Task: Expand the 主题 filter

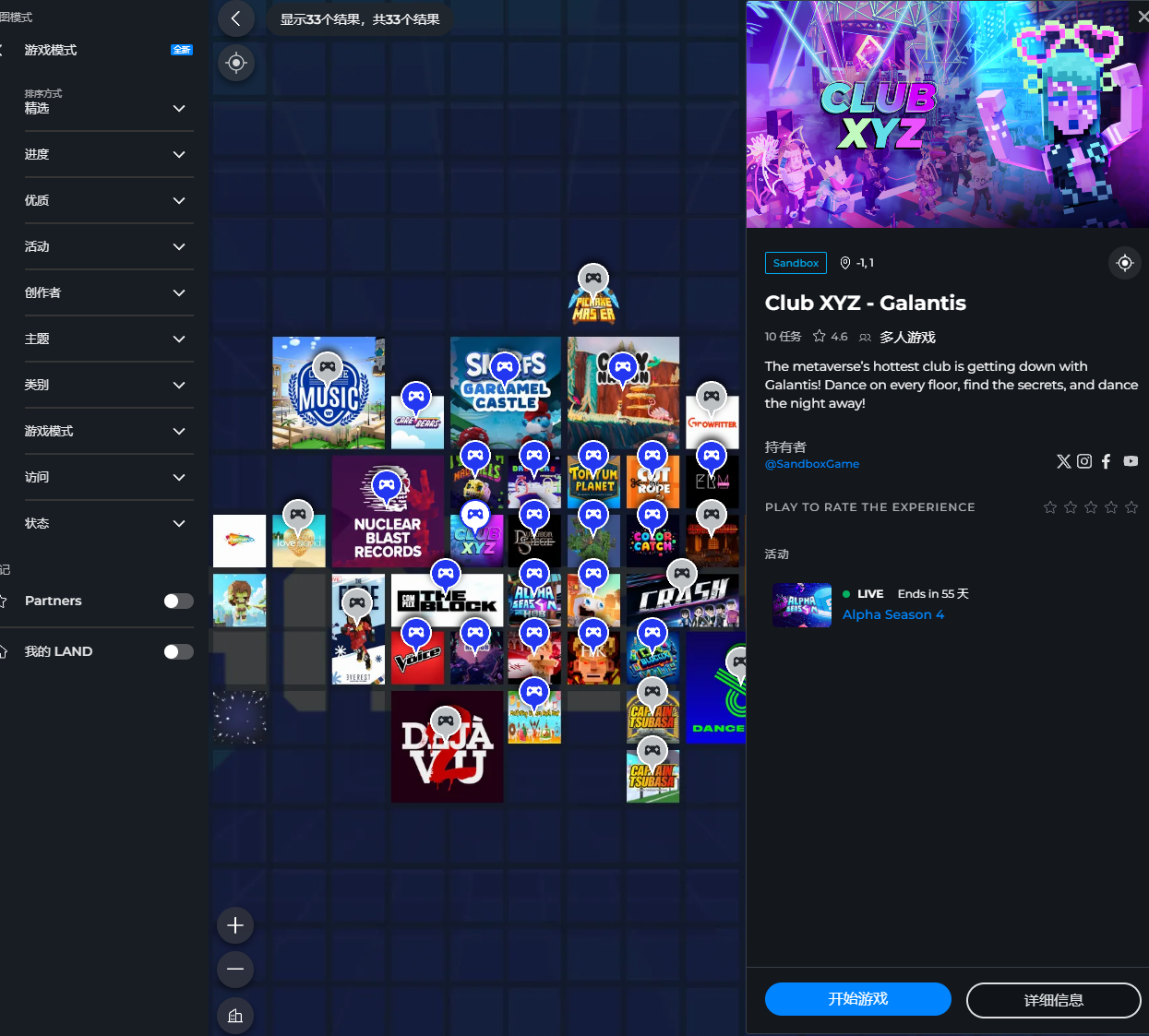Action: click(109, 339)
